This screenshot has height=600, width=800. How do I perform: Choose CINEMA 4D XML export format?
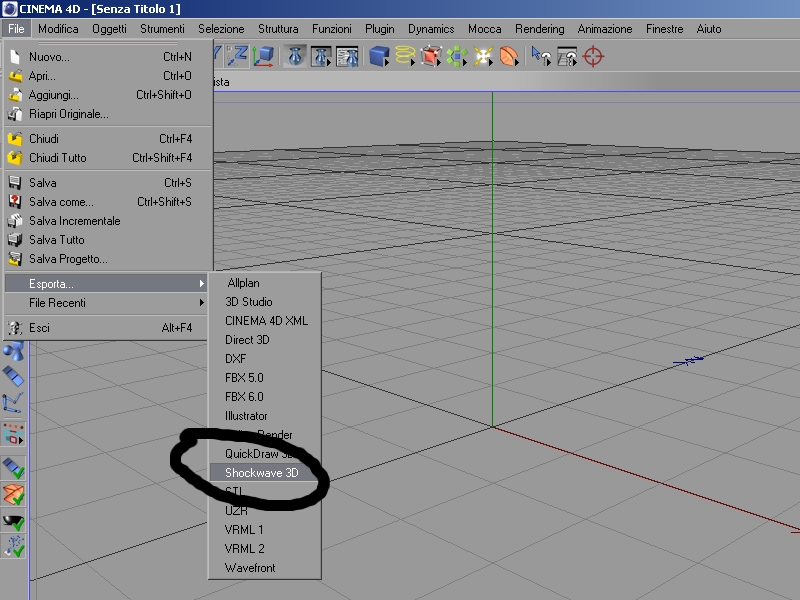pos(265,320)
